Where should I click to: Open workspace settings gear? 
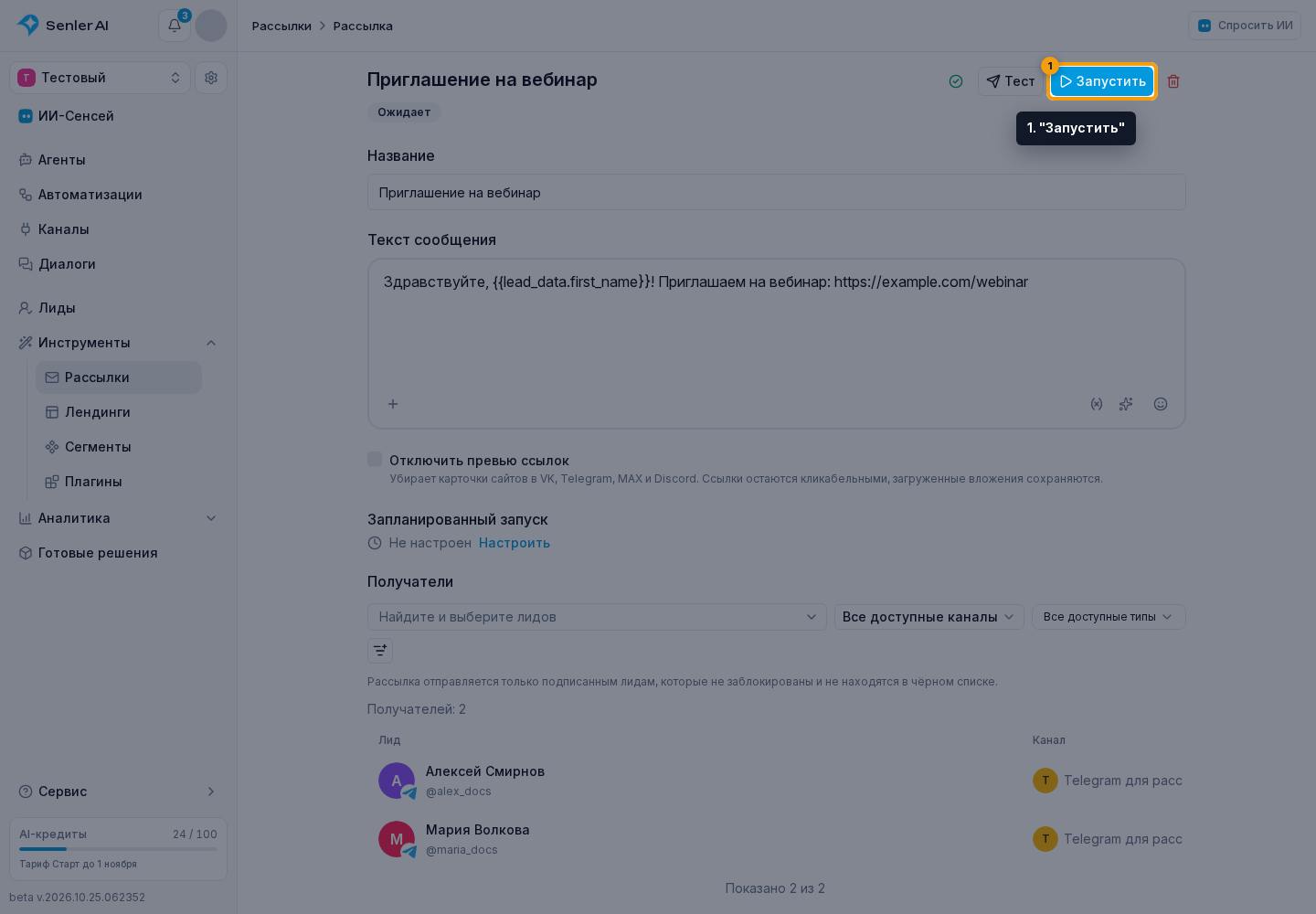point(211,78)
